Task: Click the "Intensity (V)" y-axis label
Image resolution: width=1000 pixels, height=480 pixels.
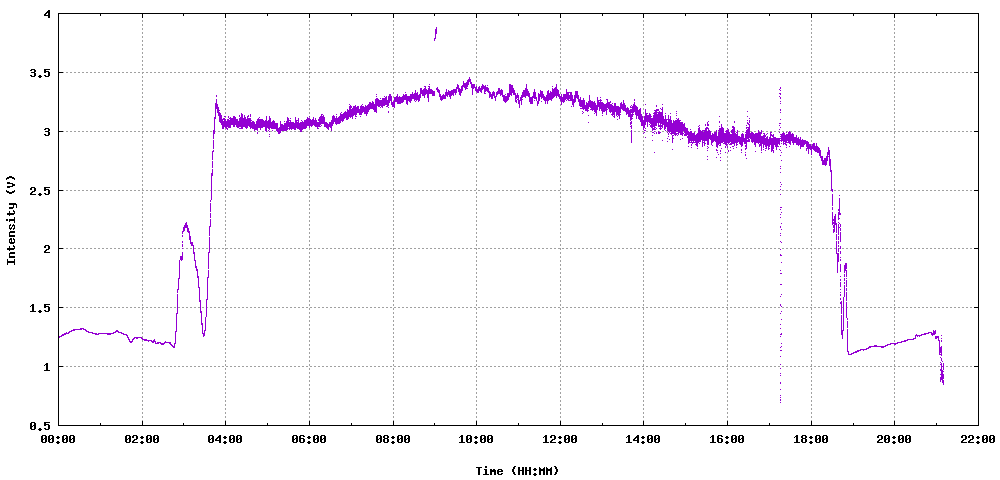Action: [x=11, y=219]
